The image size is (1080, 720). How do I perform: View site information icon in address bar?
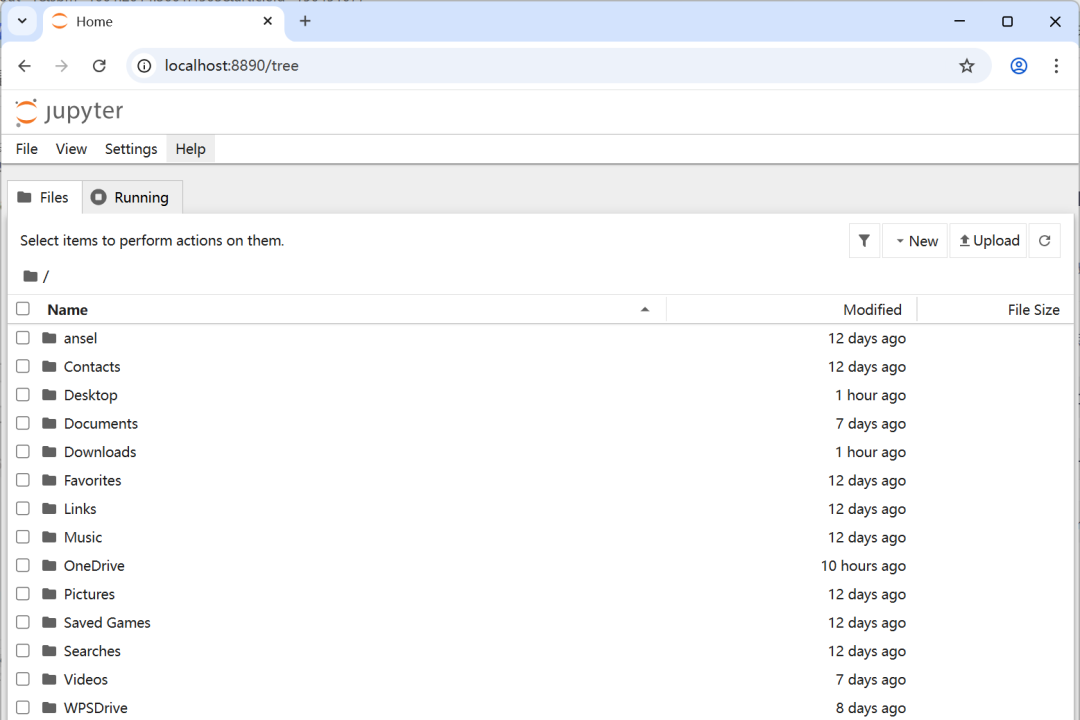coord(144,65)
